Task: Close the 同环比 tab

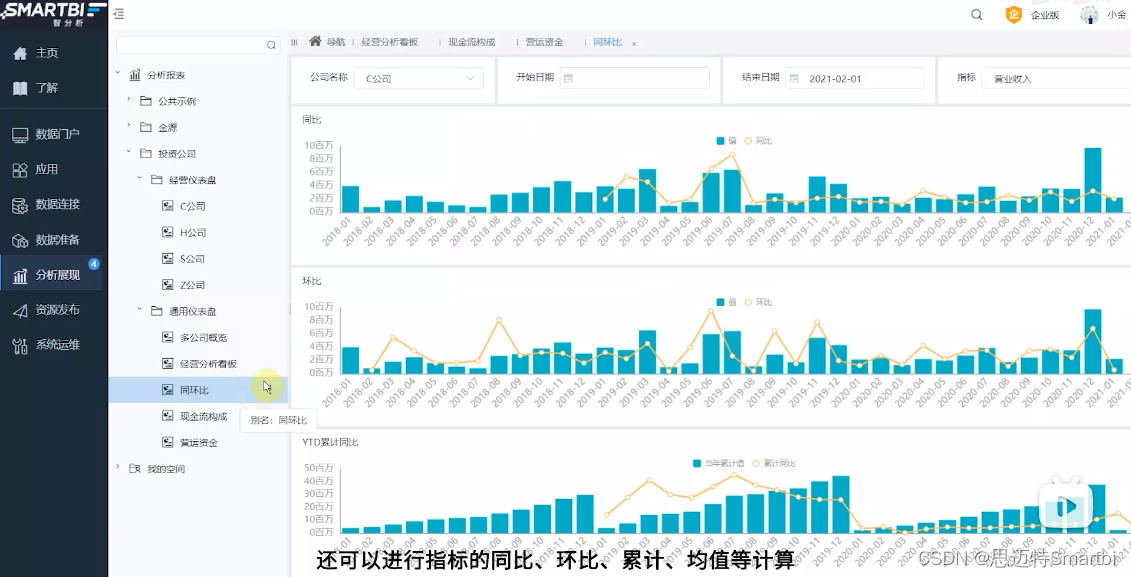Action: tap(634, 44)
